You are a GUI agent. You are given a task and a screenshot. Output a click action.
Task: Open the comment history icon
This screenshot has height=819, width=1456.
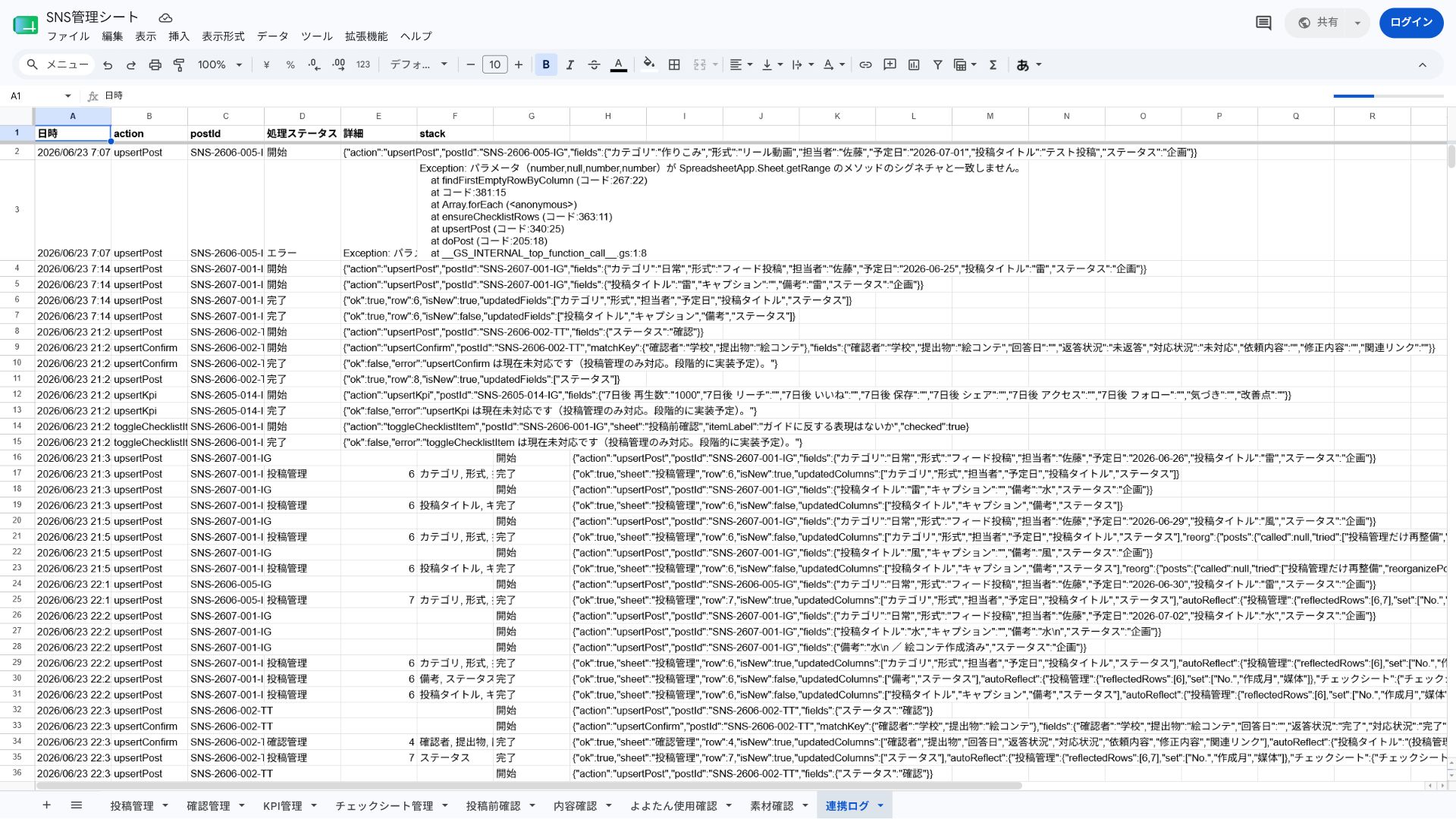point(1263,23)
